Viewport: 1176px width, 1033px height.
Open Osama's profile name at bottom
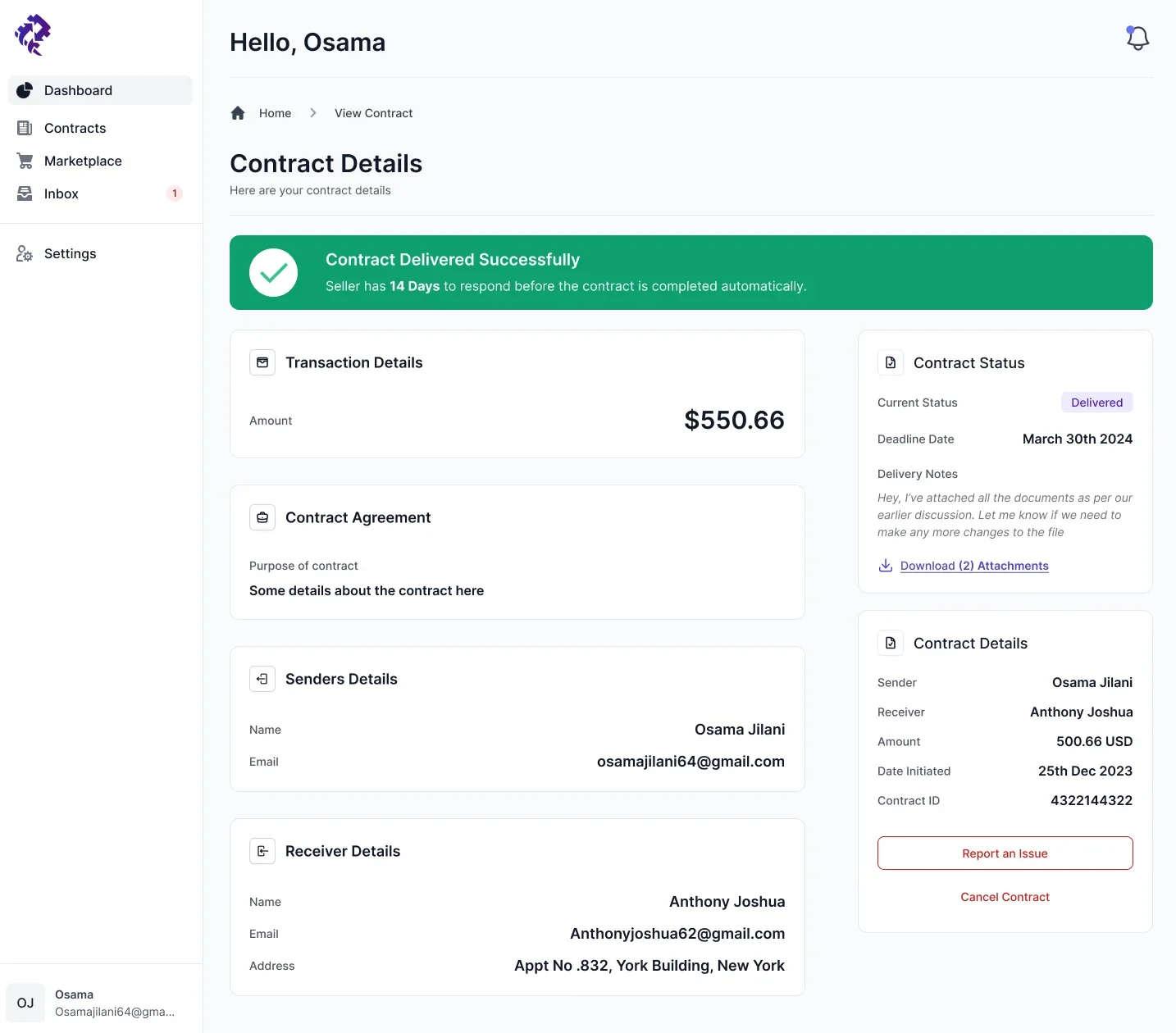(74, 994)
